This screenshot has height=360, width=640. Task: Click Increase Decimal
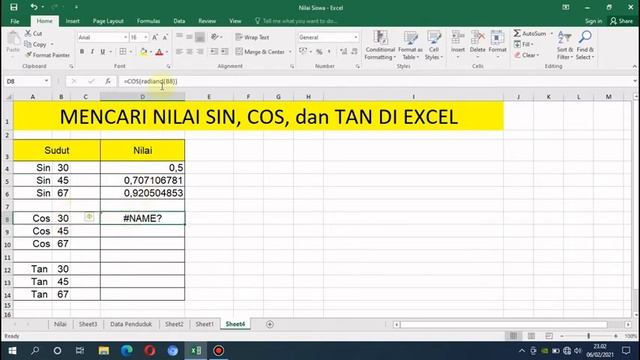[344, 52]
